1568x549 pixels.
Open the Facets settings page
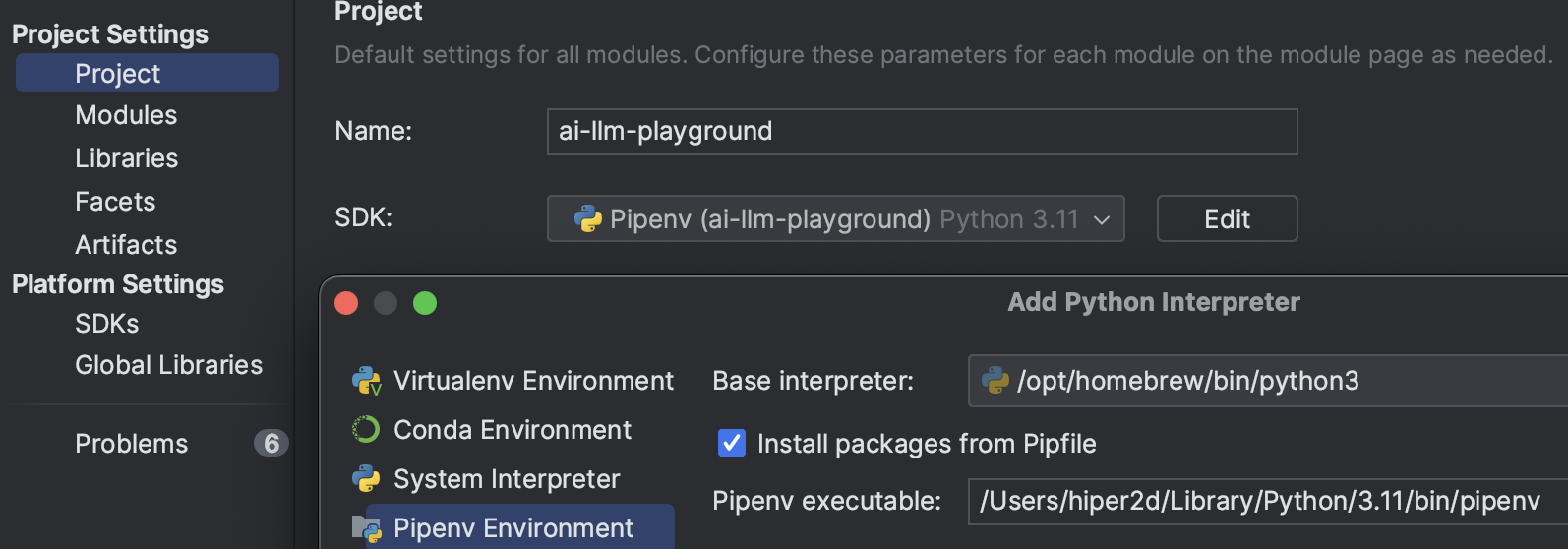click(115, 202)
